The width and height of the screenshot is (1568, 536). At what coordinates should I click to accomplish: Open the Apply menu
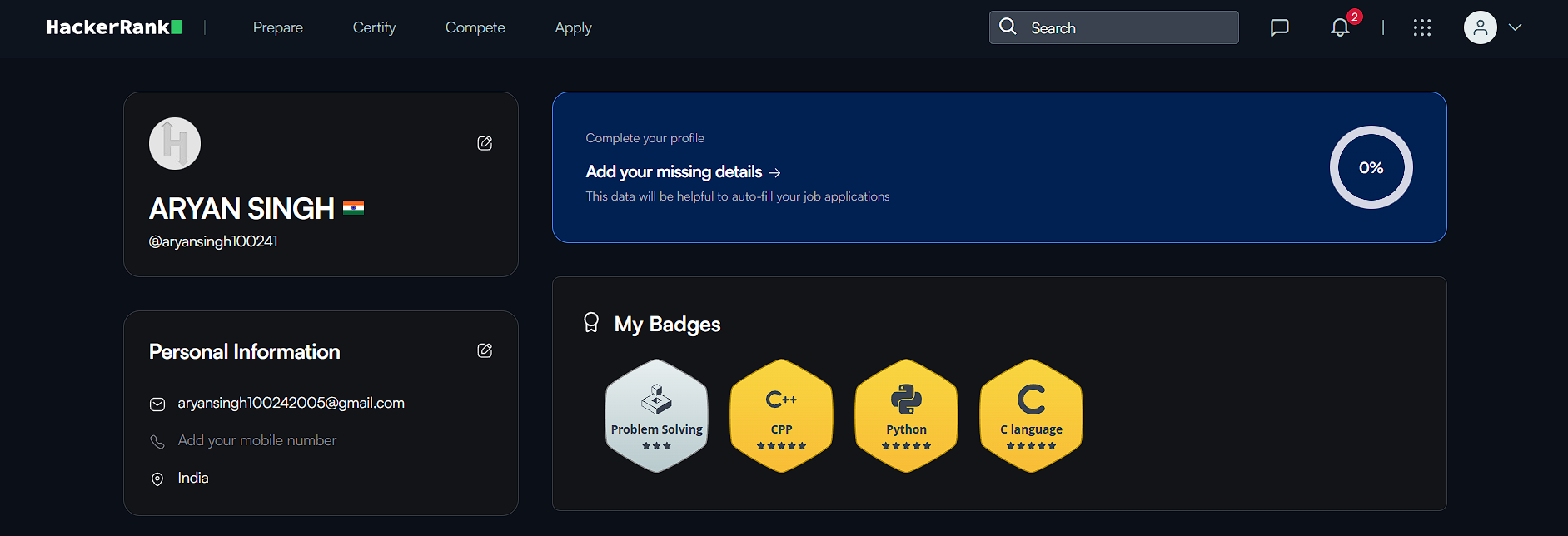[x=573, y=27]
